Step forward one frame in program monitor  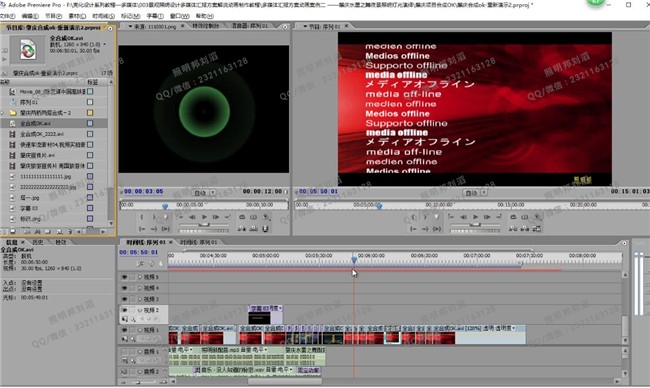coord(487,217)
